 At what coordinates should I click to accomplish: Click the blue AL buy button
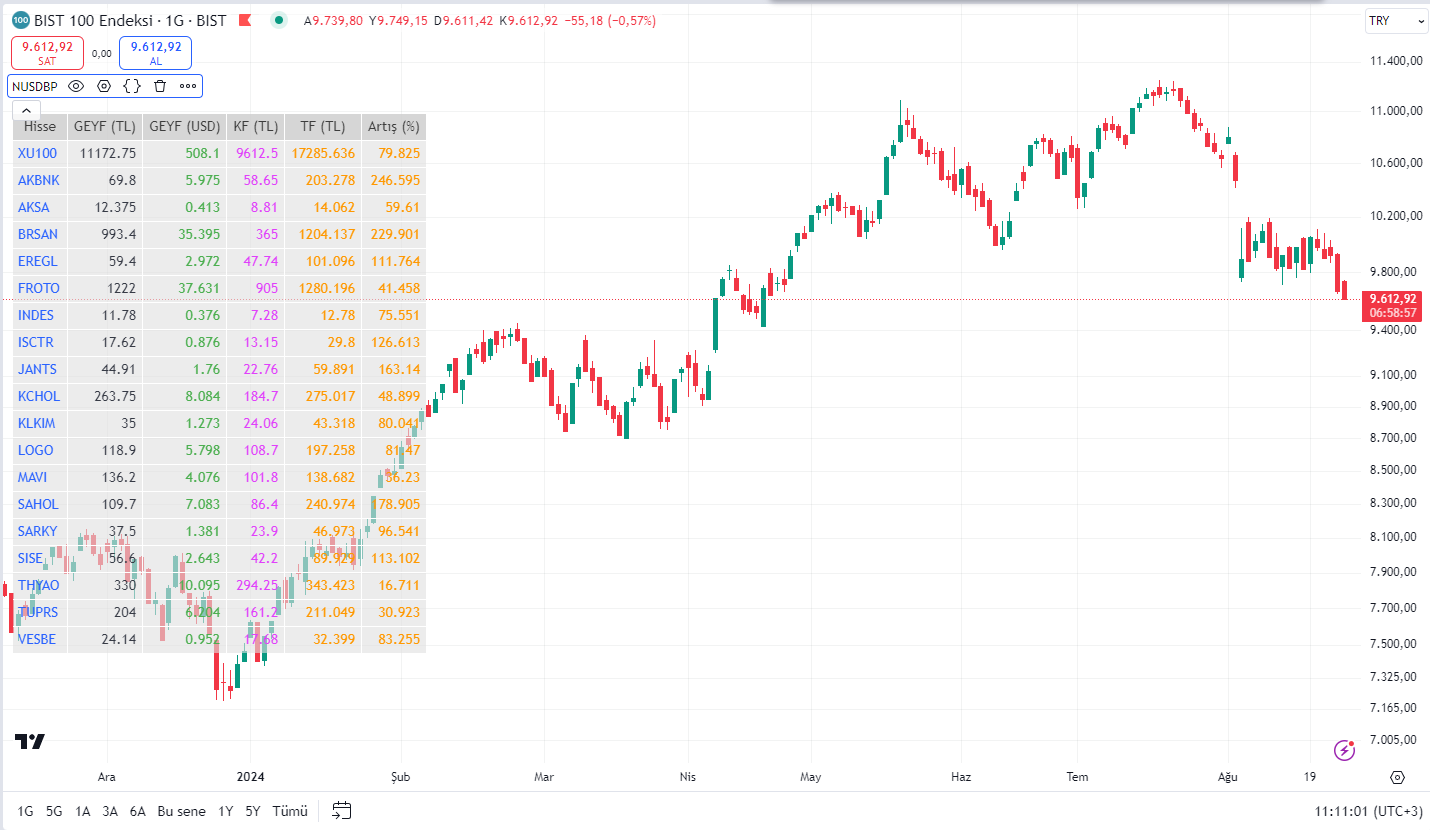(x=155, y=53)
